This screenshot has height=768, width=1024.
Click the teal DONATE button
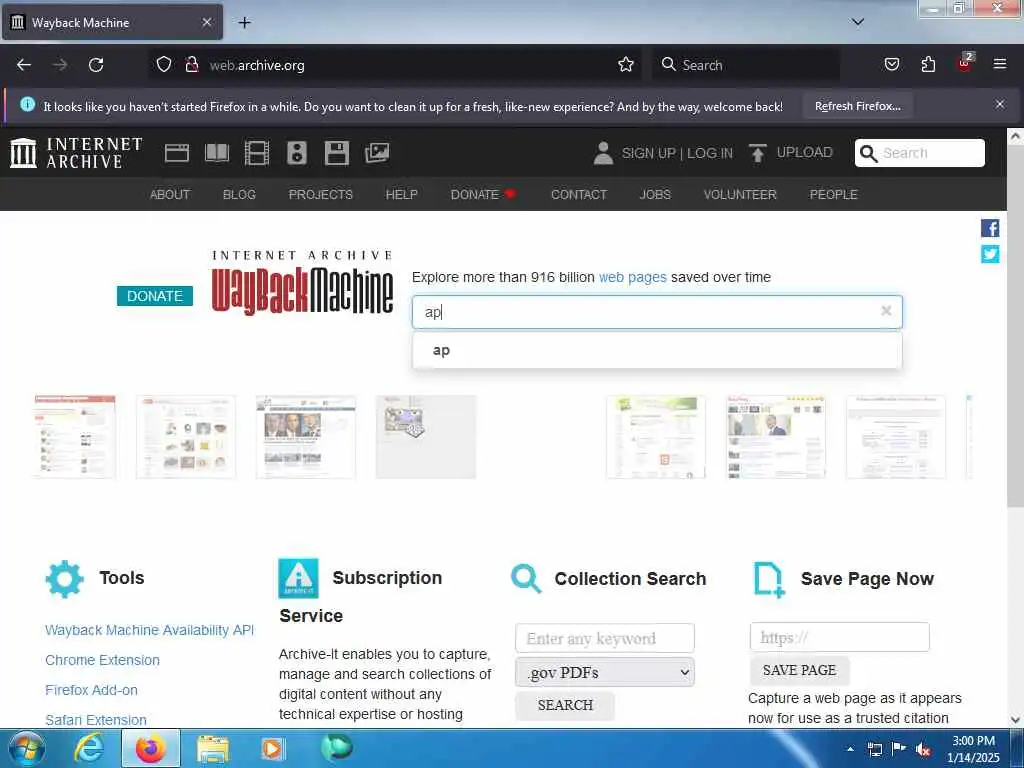point(155,296)
